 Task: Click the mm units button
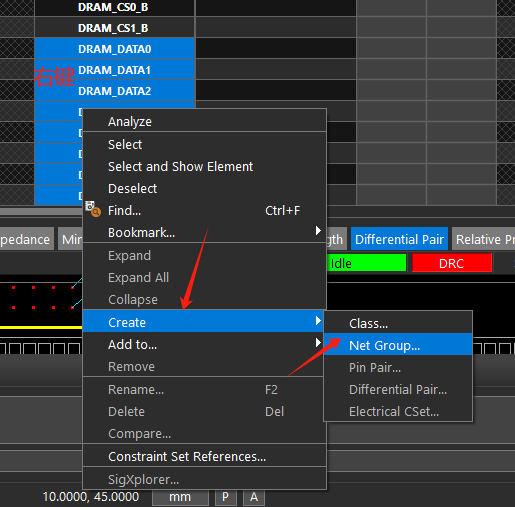[180, 497]
